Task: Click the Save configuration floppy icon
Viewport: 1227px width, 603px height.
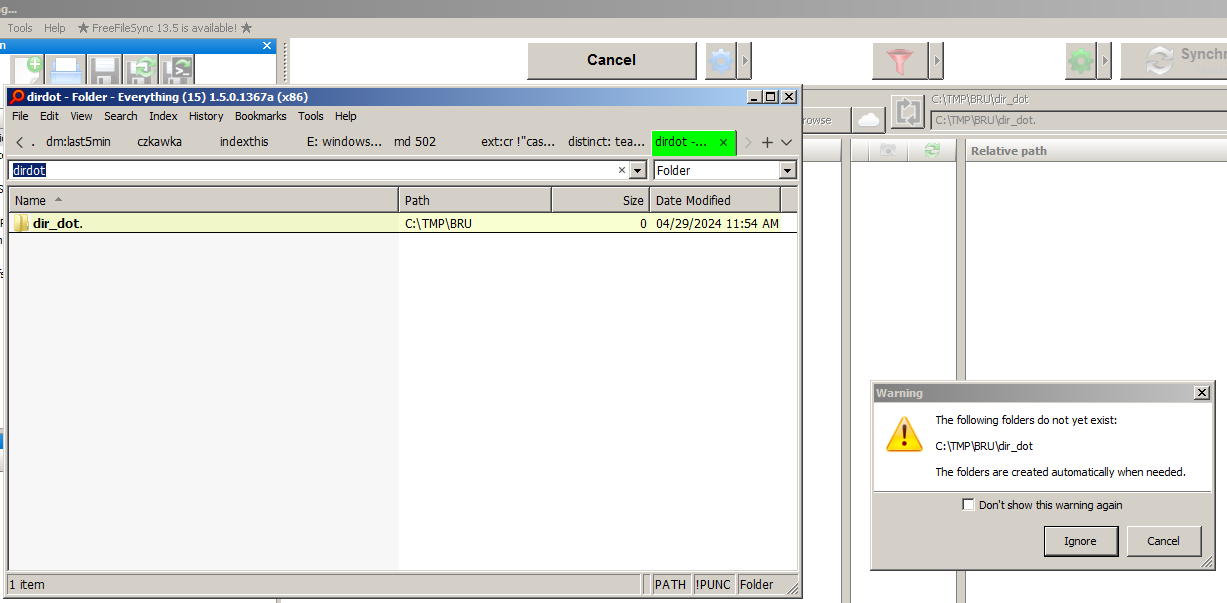Action: [x=104, y=70]
